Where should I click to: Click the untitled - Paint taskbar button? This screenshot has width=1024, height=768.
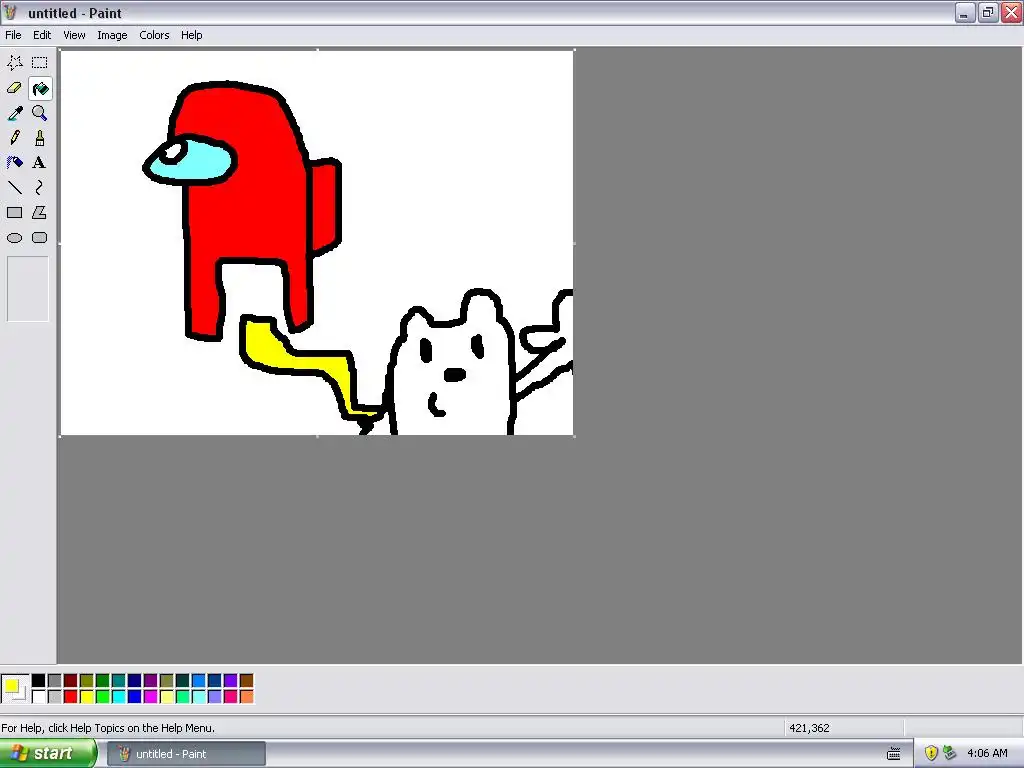pos(187,754)
